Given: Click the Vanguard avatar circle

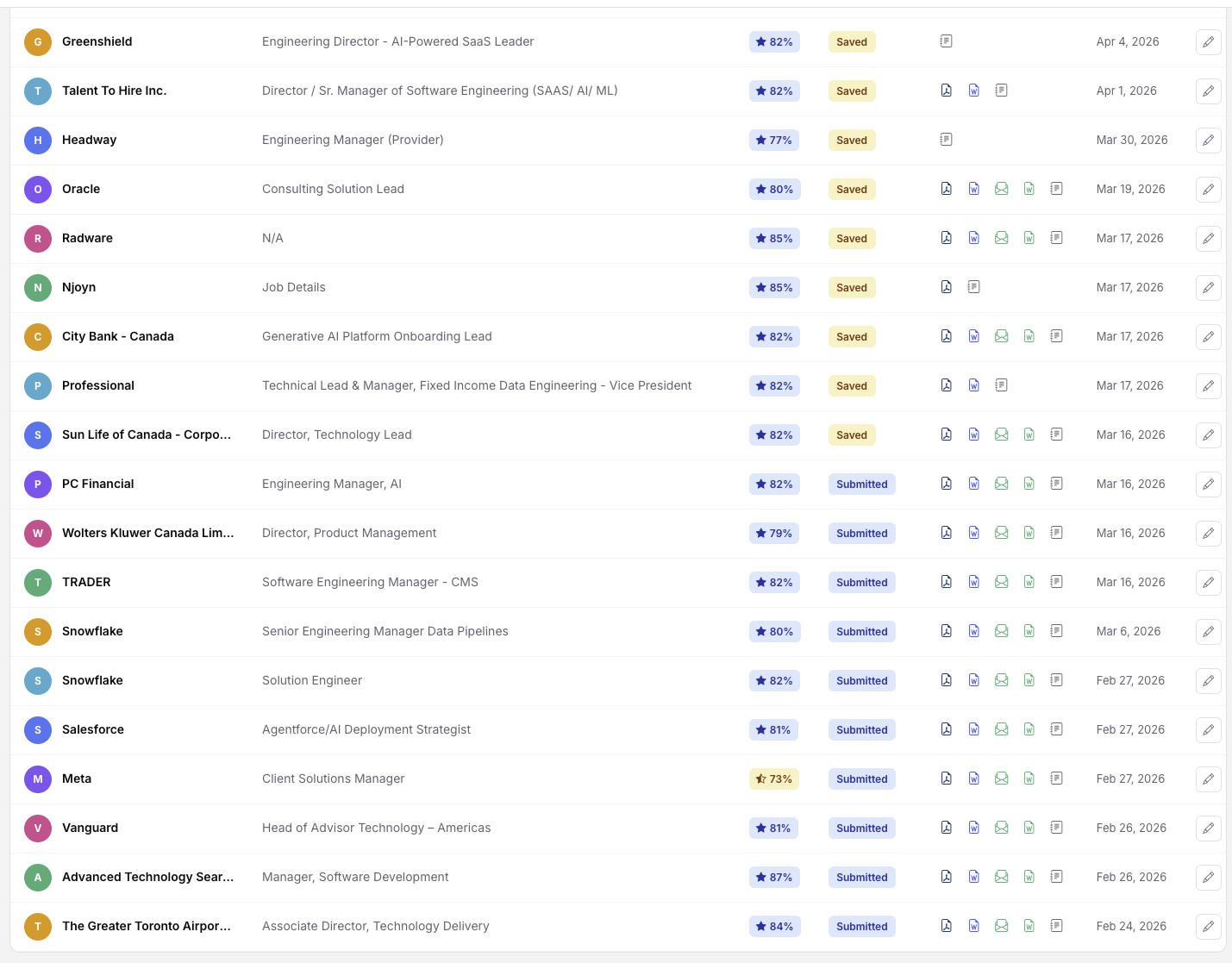Looking at the screenshot, I should [38, 828].
